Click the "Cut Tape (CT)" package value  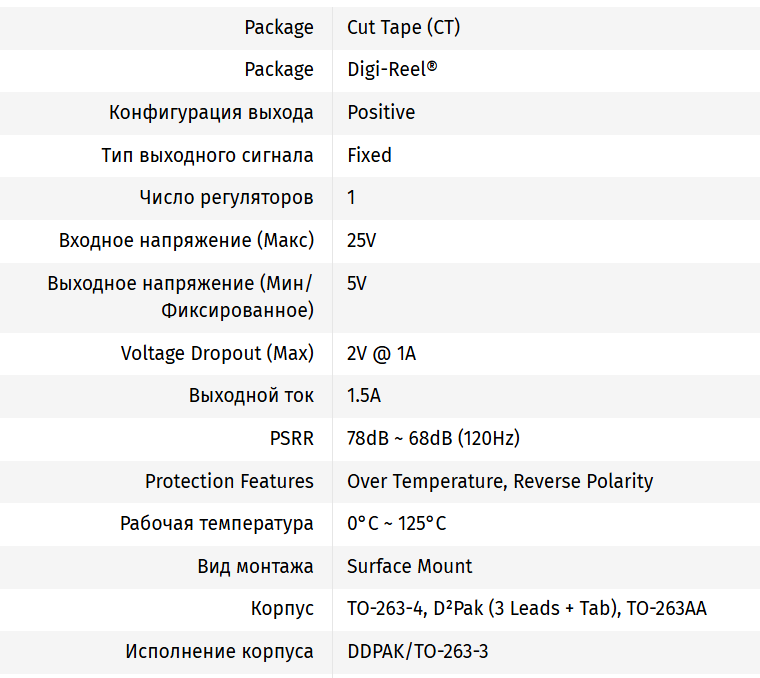[x=403, y=27]
